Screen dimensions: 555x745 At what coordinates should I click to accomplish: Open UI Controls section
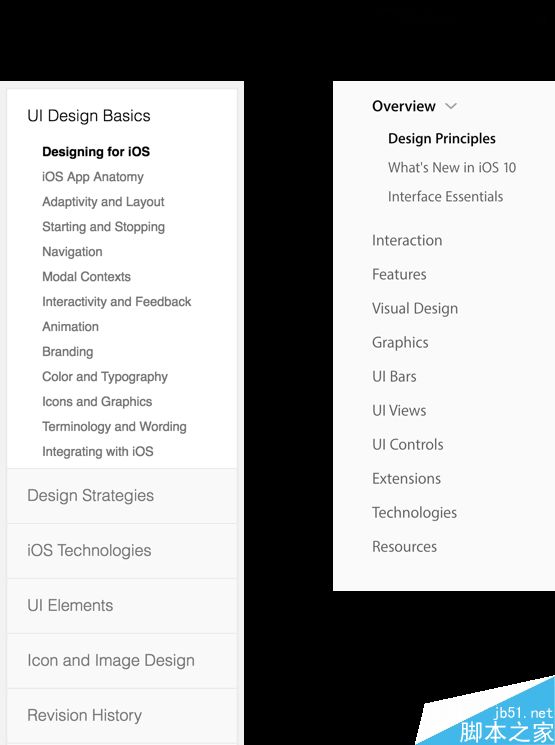tap(408, 445)
